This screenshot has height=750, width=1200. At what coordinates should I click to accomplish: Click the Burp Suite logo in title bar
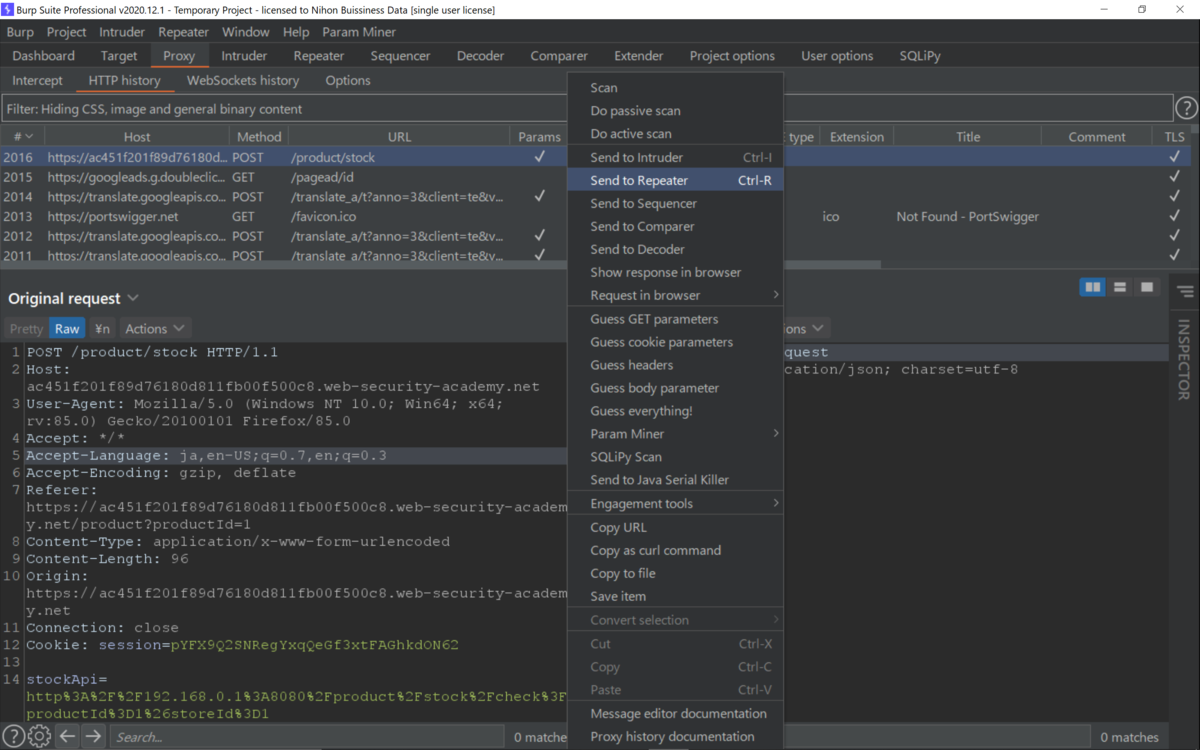[x=10, y=10]
